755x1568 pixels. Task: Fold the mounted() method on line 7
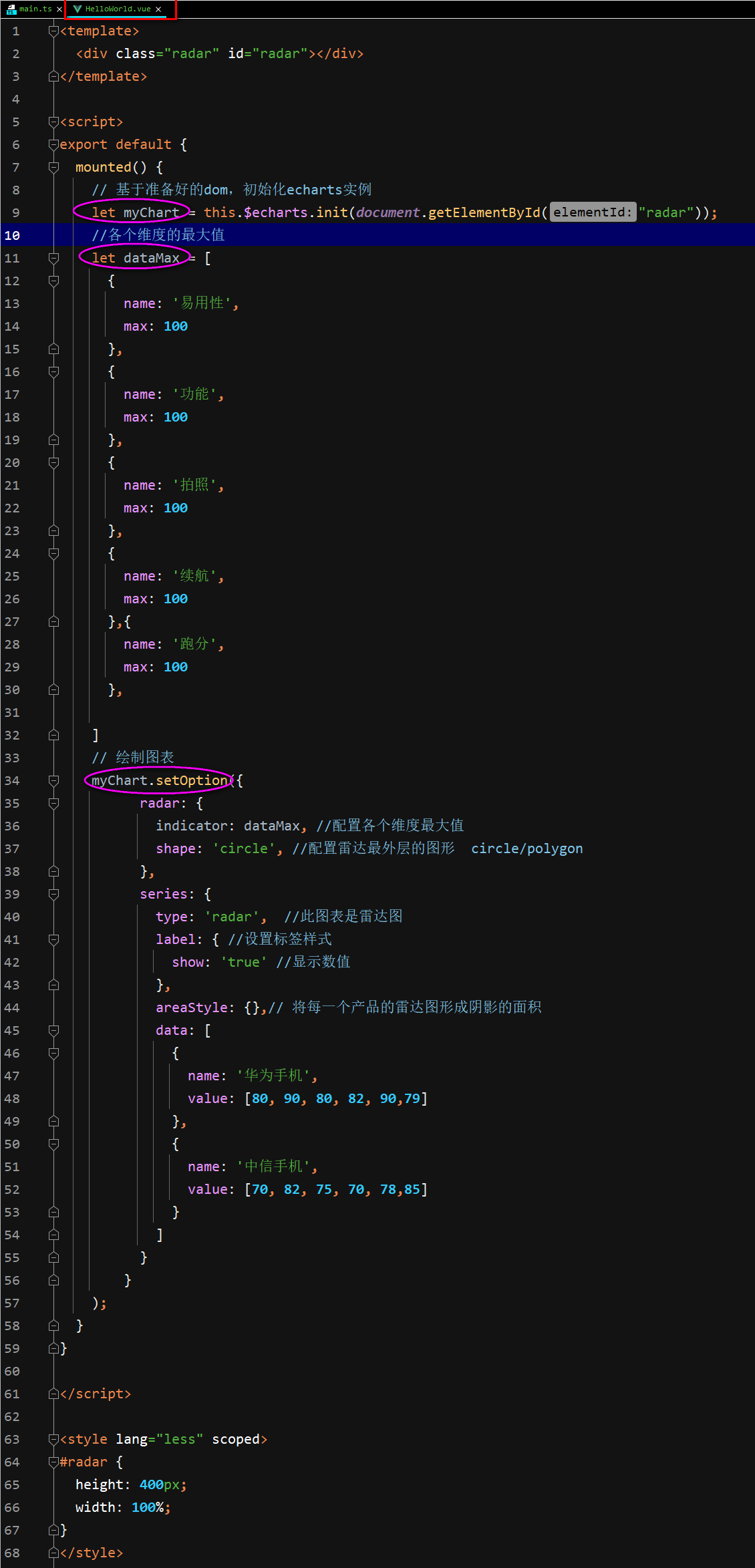[53, 168]
